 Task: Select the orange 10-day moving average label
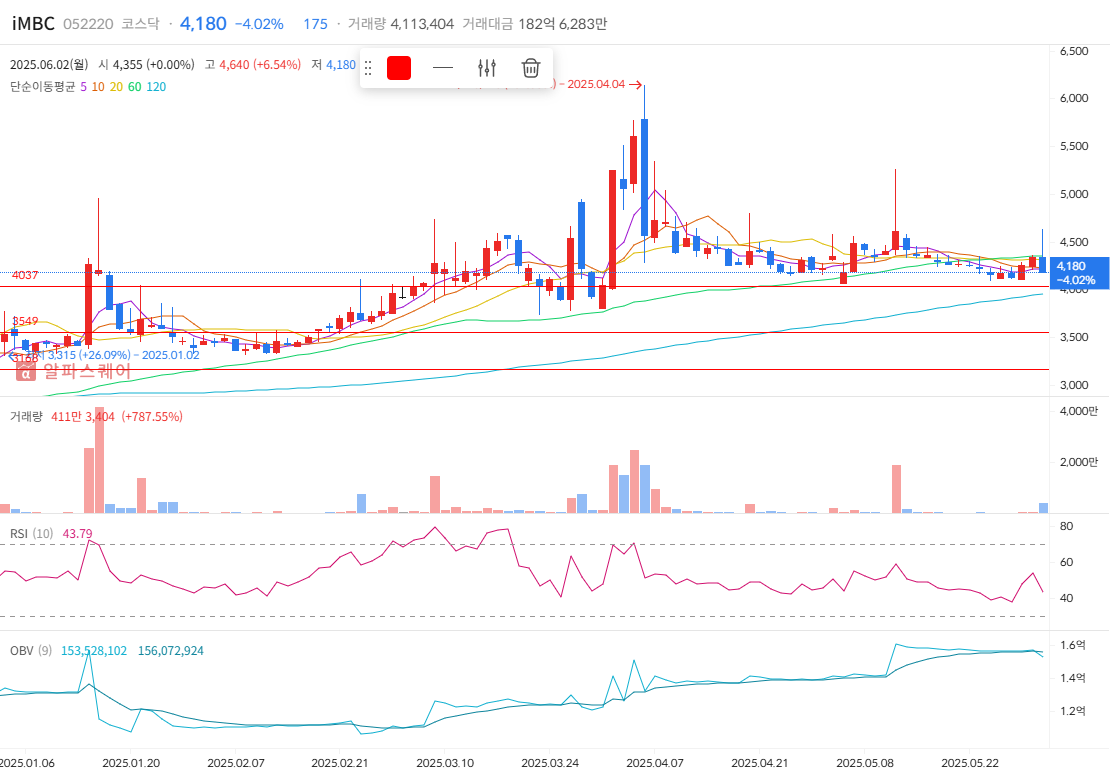(98, 87)
